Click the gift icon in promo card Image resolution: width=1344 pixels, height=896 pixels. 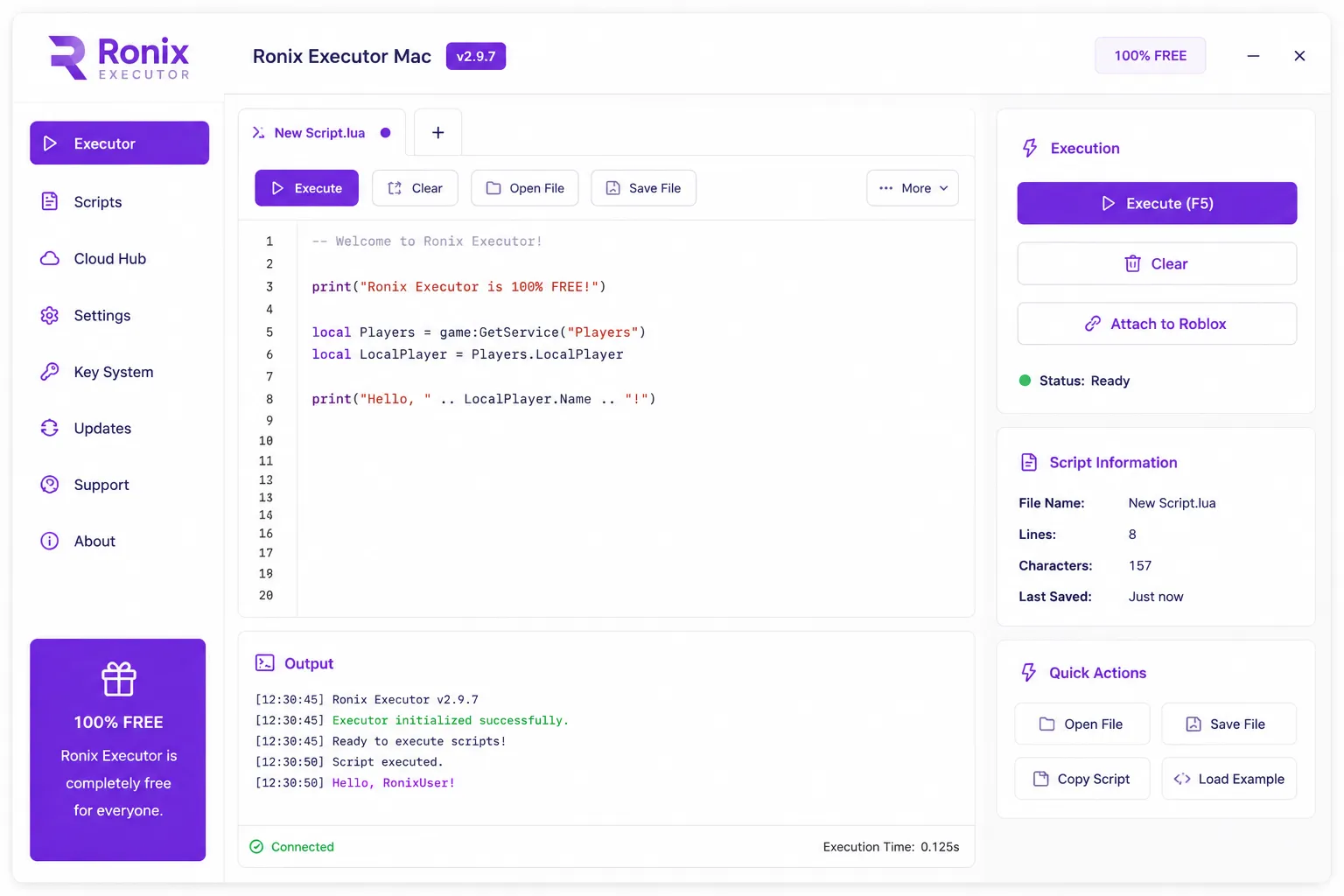(118, 679)
